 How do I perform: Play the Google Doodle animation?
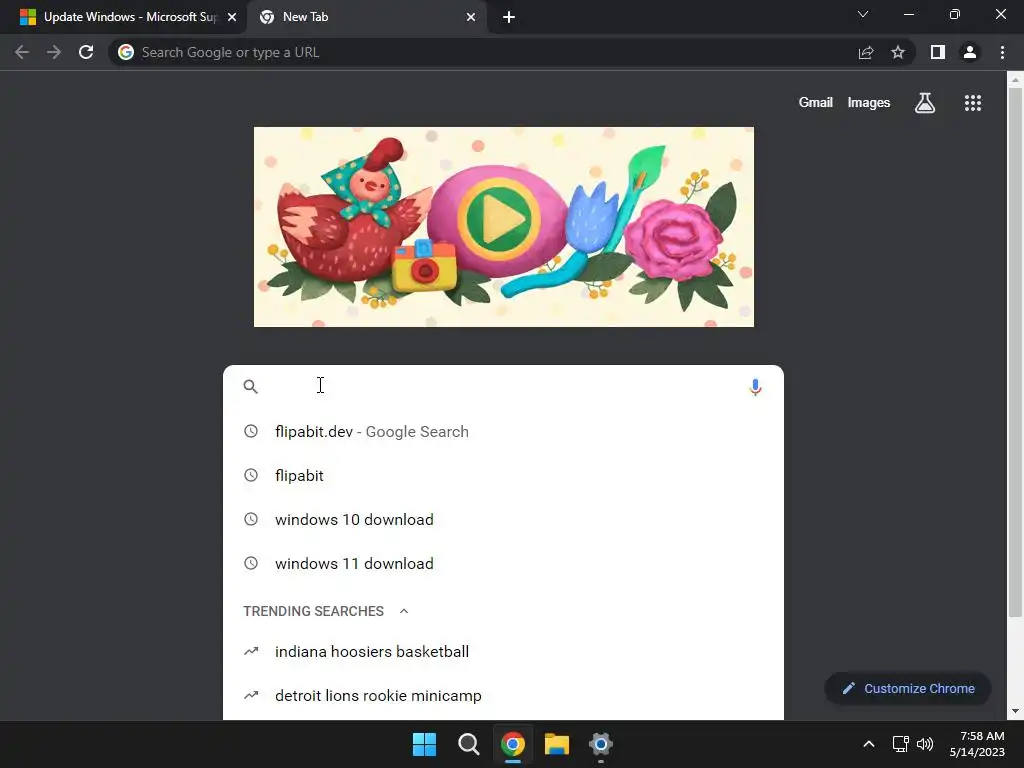pos(499,219)
